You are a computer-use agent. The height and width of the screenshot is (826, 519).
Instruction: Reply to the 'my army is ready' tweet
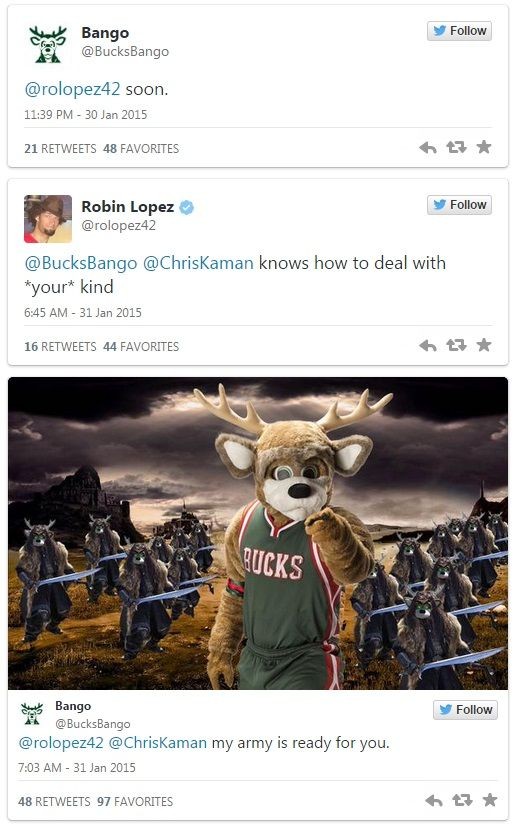click(x=434, y=801)
